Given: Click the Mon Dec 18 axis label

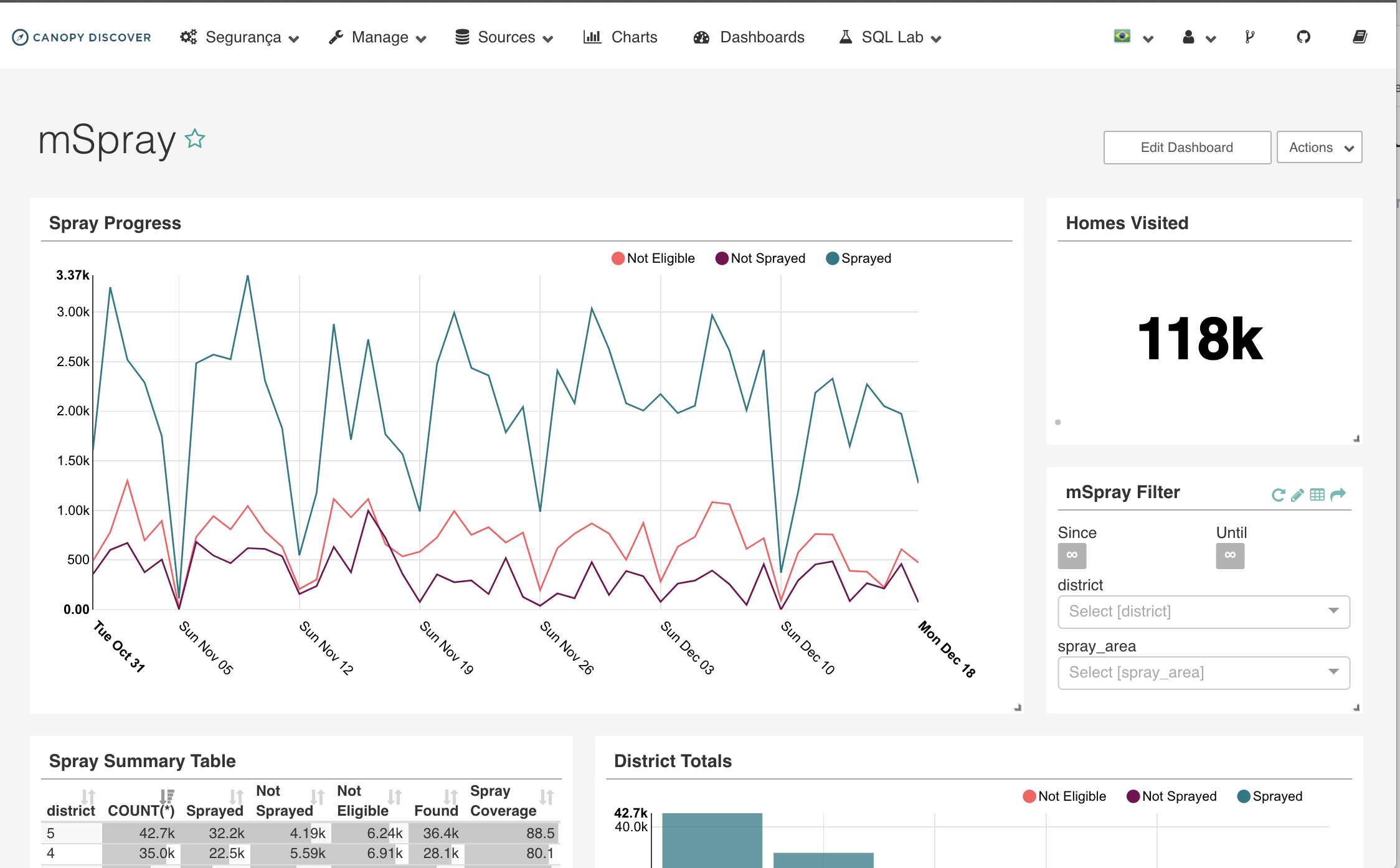Looking at the screenshot, I should 947,649.
